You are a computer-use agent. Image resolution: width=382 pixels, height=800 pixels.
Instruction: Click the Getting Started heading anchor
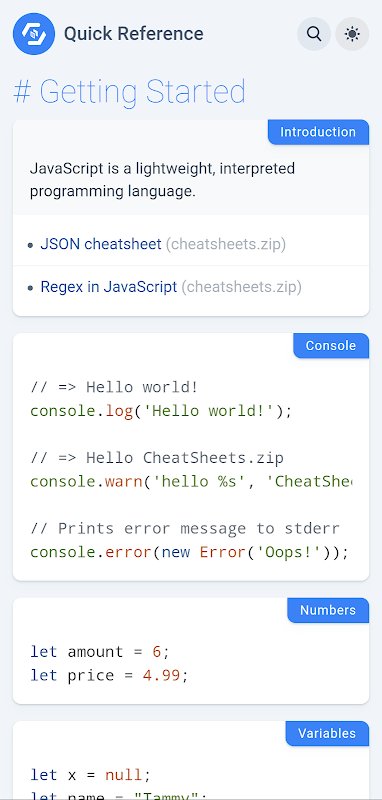pyautogui.click(x=130, y=92)
